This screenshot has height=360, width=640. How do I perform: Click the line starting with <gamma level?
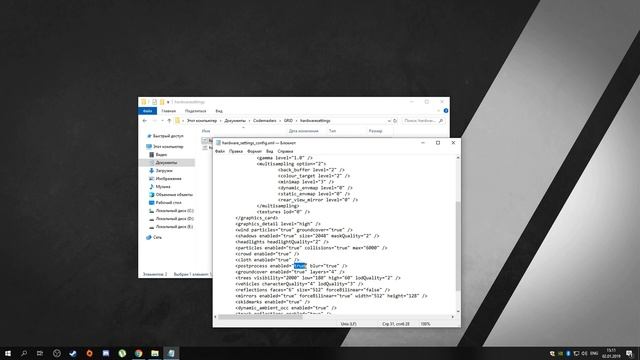coord(284,158)
